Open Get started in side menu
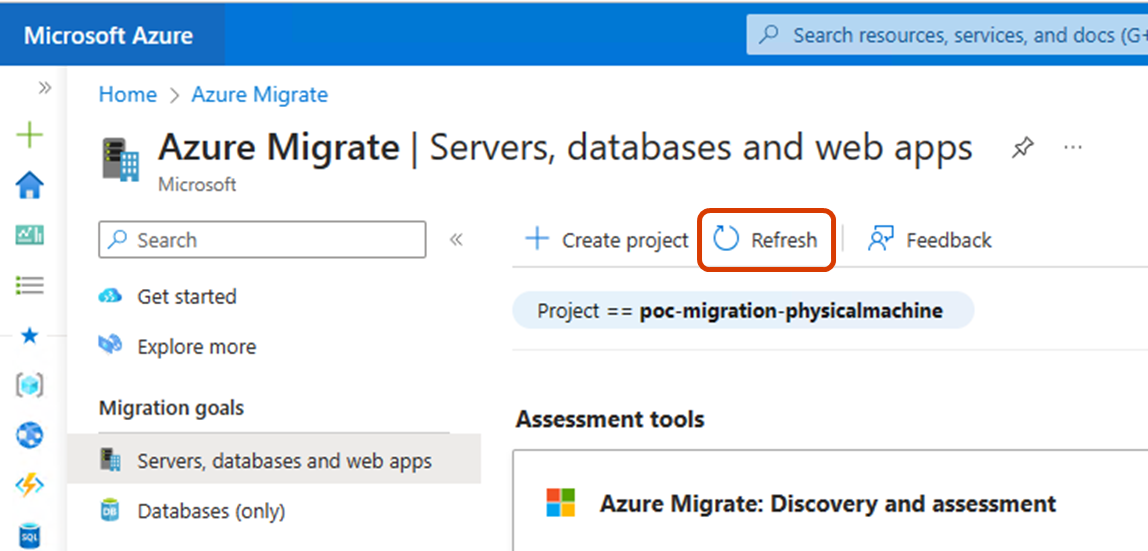 pos(186,297)
